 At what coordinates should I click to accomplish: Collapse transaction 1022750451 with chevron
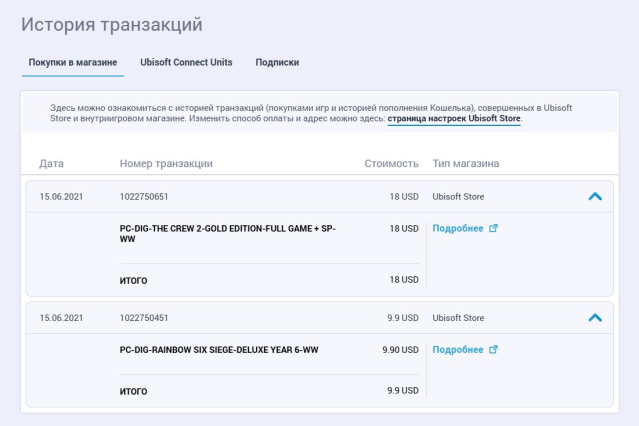(595, 318)
